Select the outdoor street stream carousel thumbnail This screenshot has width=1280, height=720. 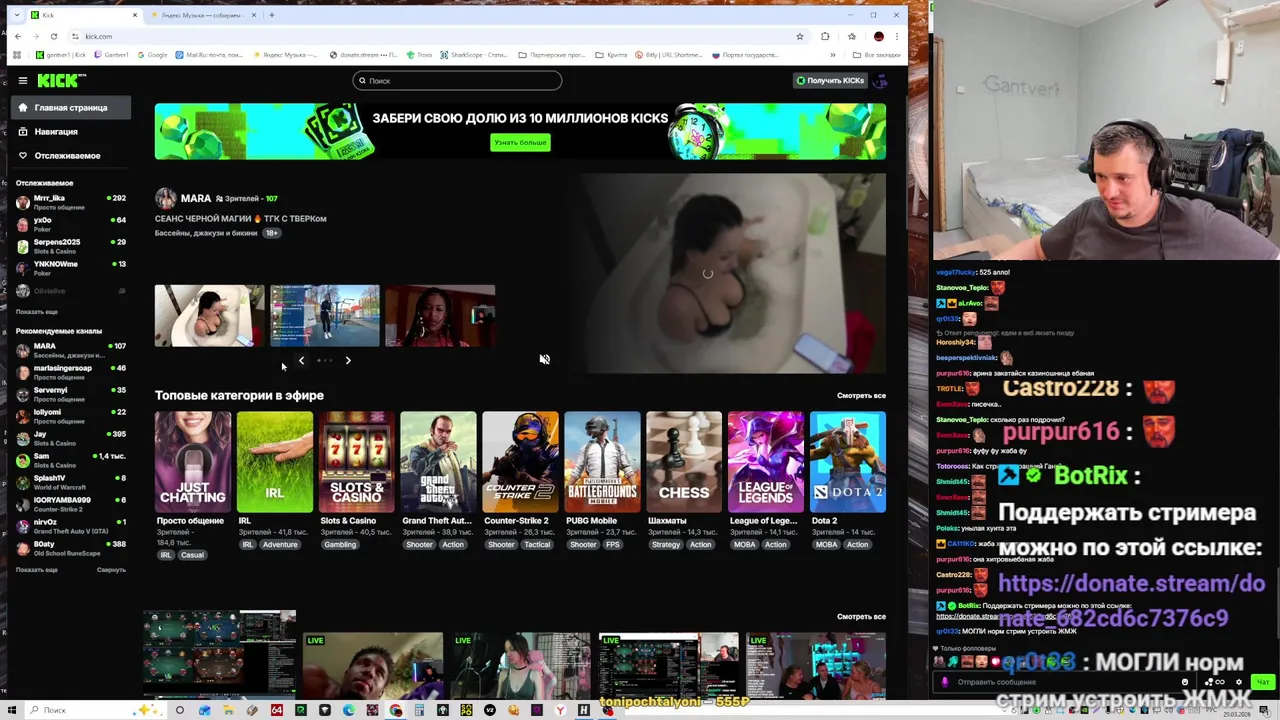[x=324, y=316]
